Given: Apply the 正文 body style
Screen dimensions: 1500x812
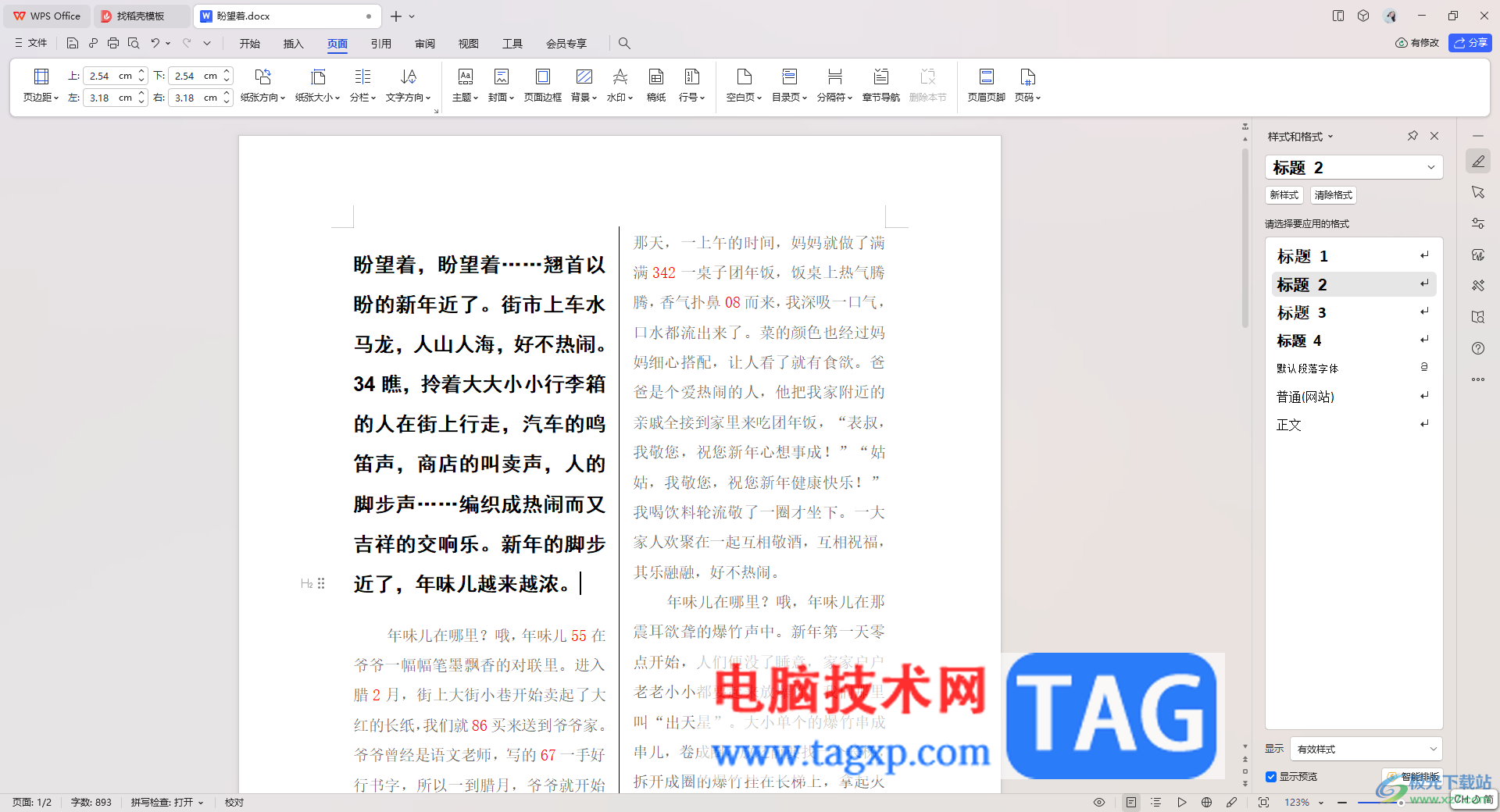Looking at the screenshot, I should (1354, 425).
